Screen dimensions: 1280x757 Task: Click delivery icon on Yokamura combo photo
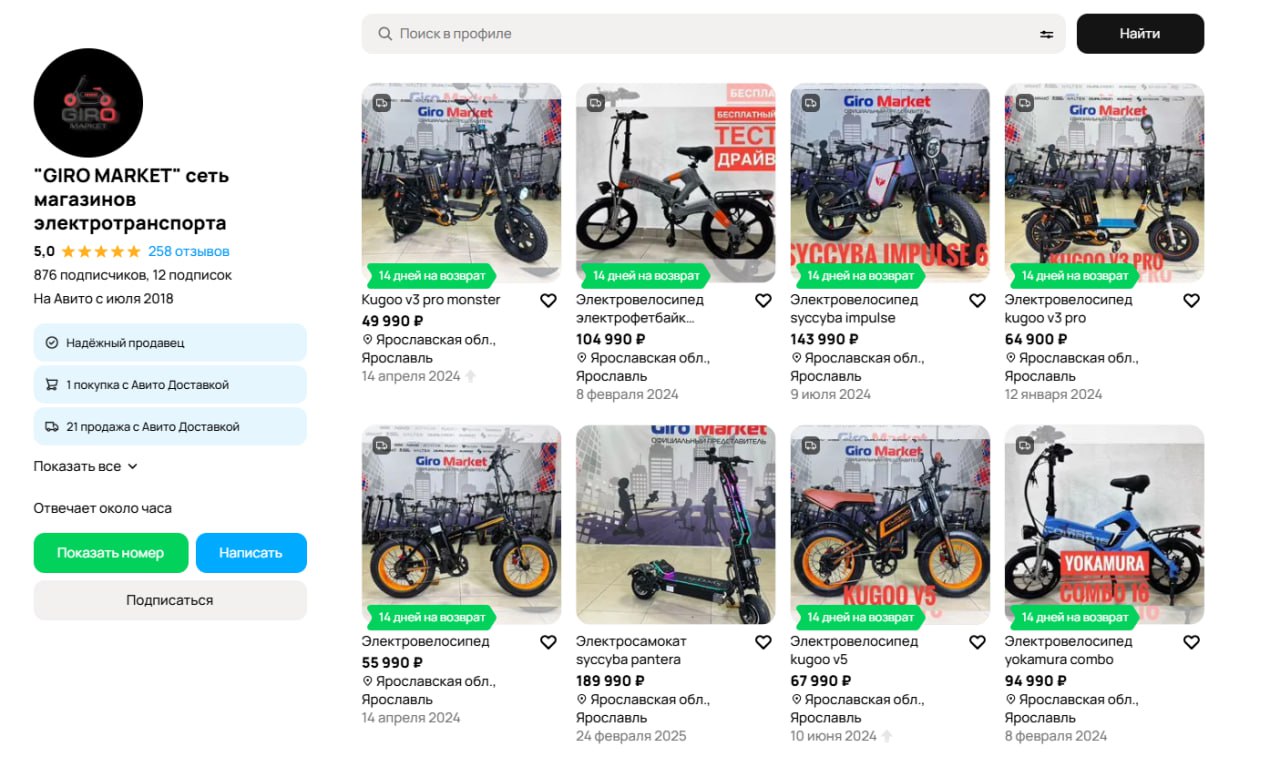(x=1024, y=445)
